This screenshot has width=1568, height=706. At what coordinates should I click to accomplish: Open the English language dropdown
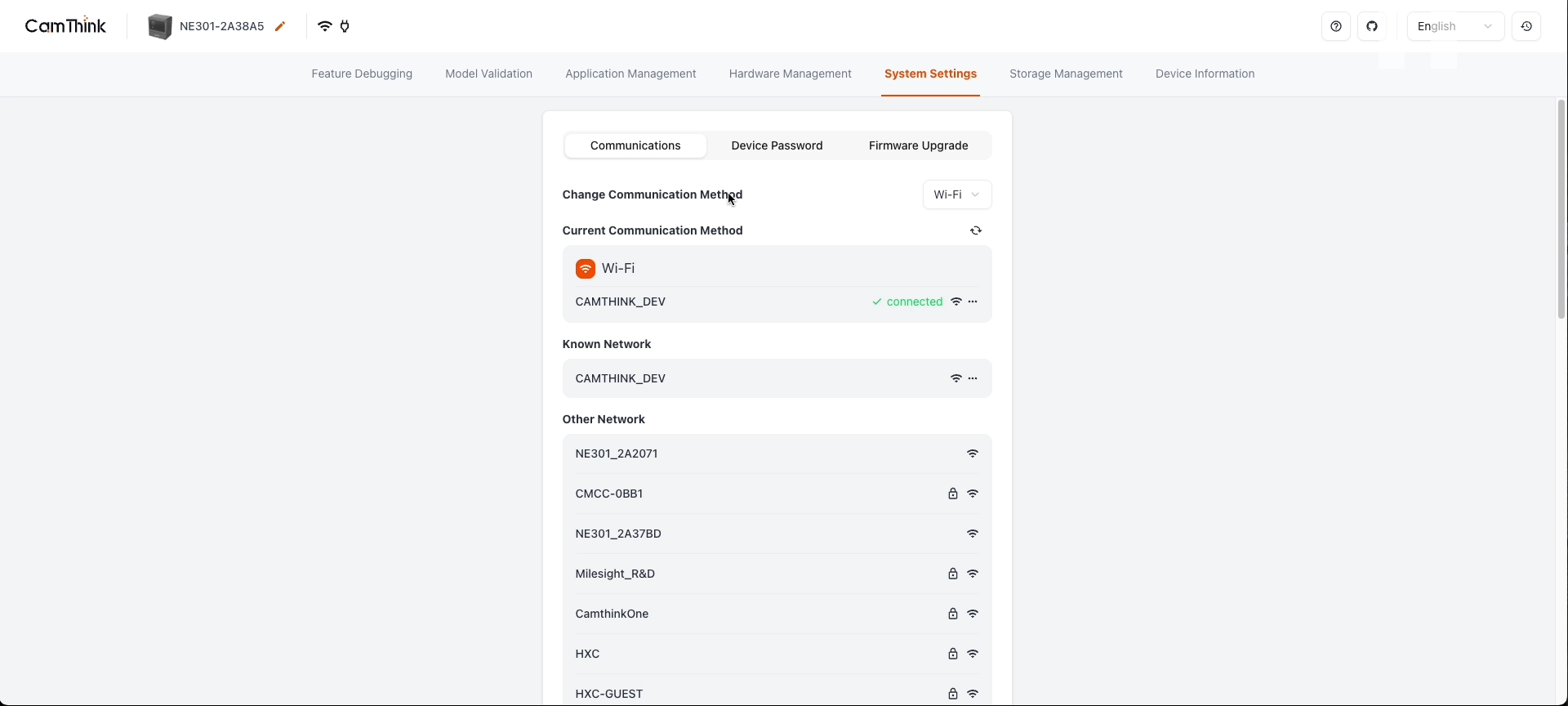click(1454, 26)
